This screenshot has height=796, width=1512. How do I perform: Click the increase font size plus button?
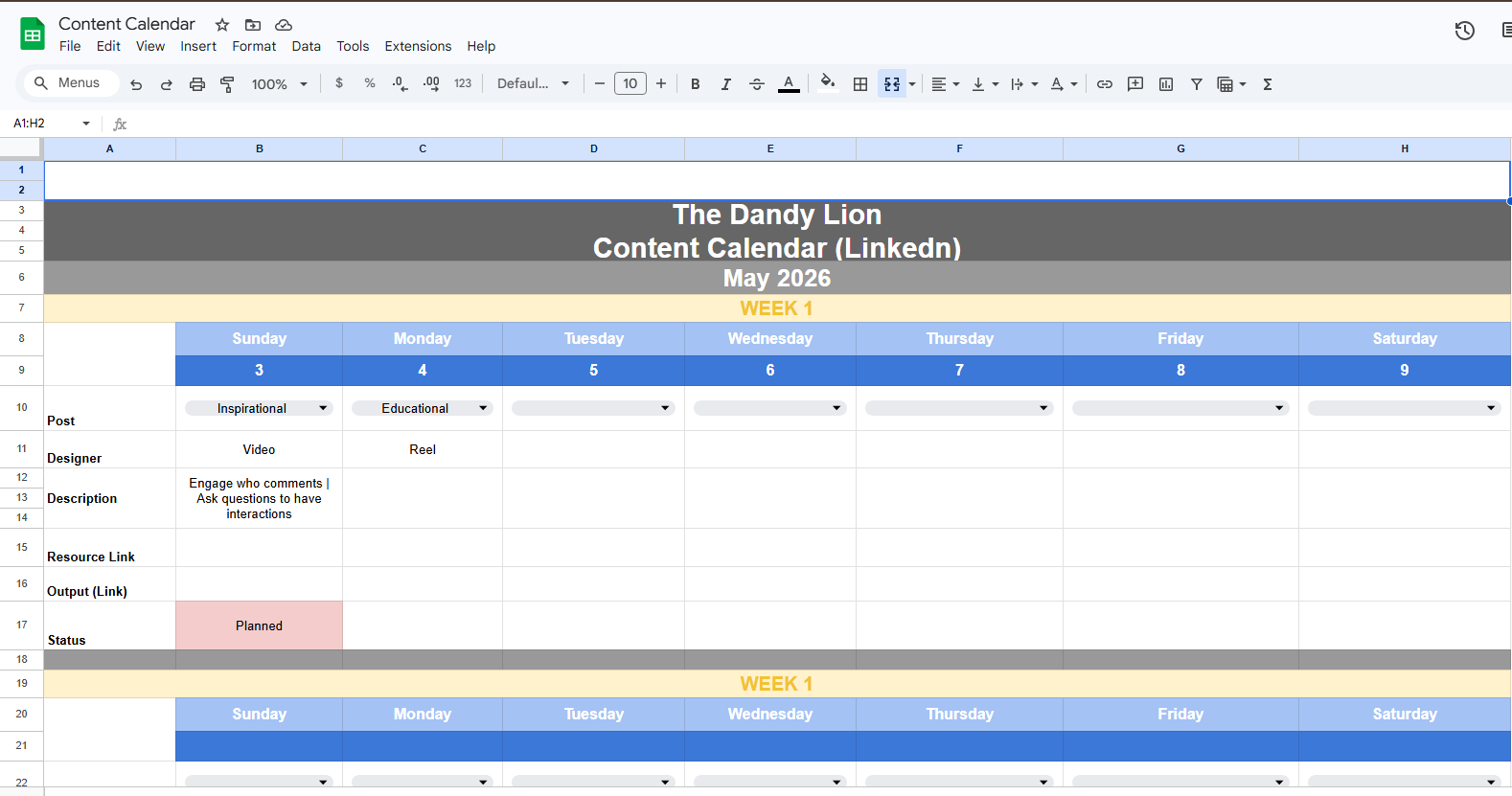pyautogui.click(x=661, y=83)
